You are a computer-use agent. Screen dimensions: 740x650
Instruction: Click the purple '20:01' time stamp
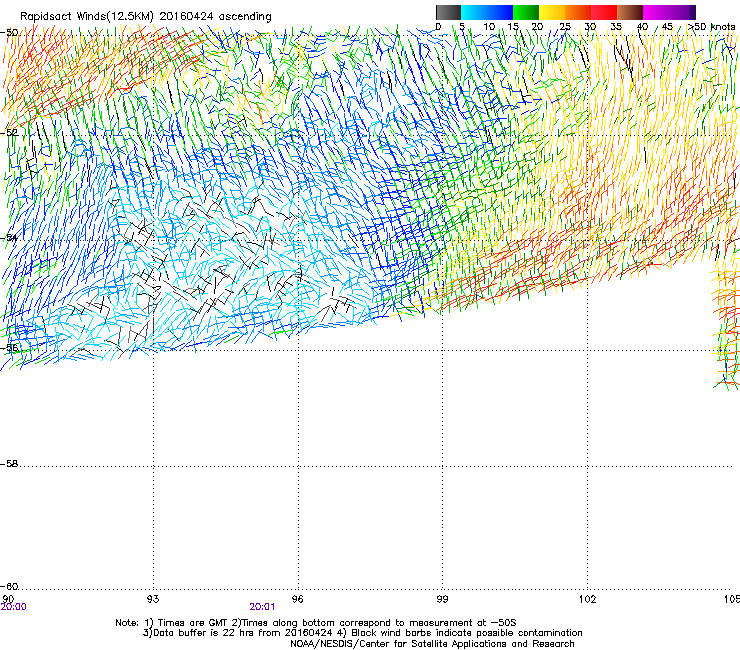click(x=262, y=607)
